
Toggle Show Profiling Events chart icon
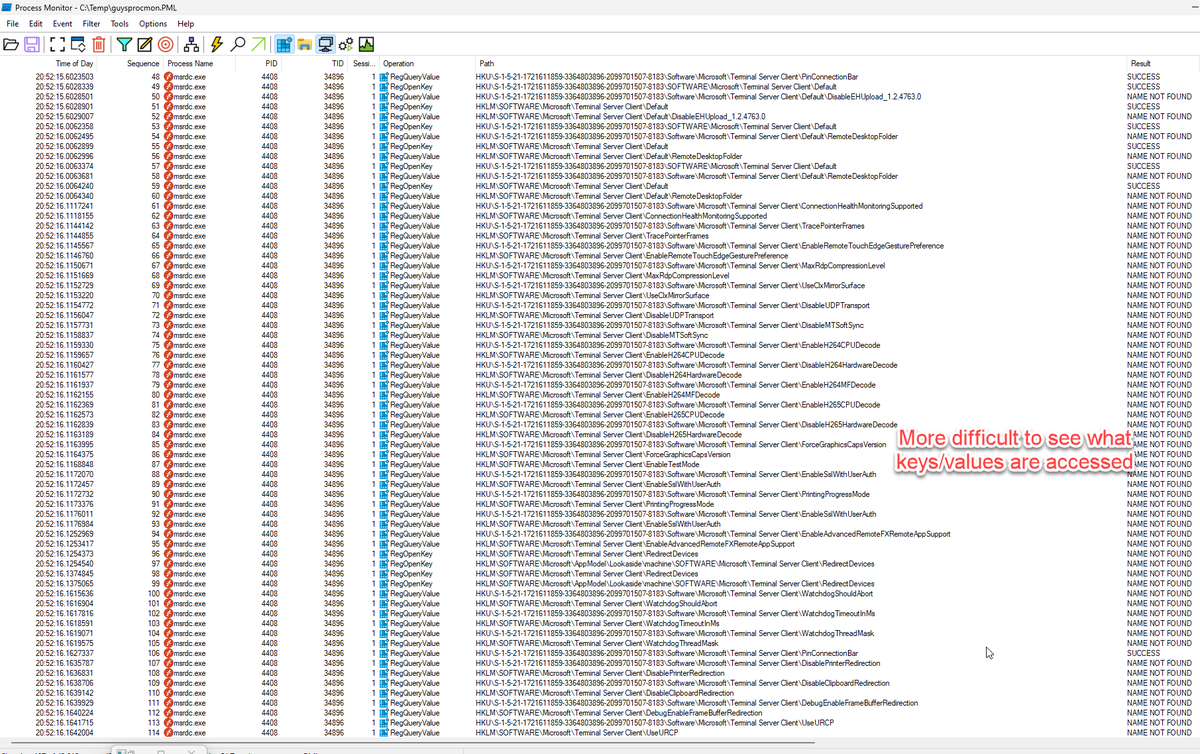point(366,44)
